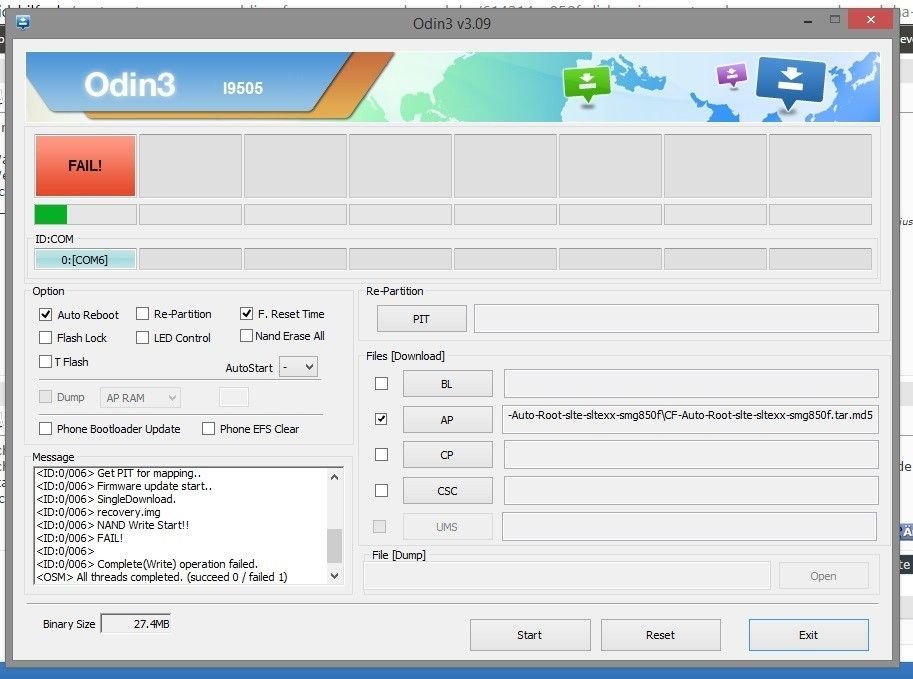The width and height of the screenshot is (913, 679).
Task: Click the 'SingleDownload.' log line
Action: pyautogui.click(x=106, y=499)
